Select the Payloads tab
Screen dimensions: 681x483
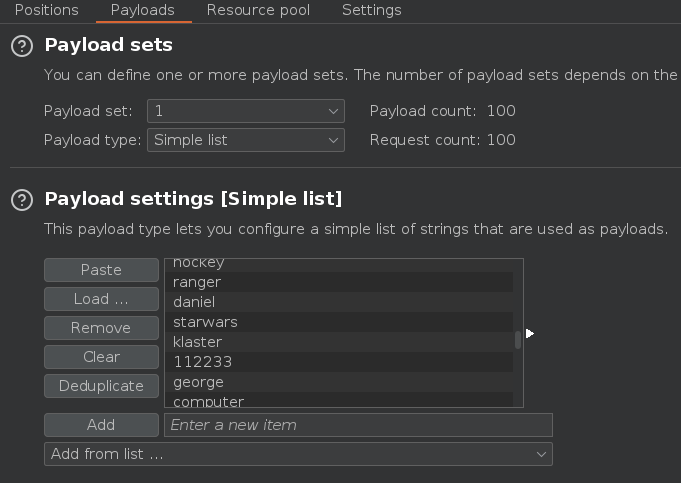pyautogui.click(x=142, y=10)
